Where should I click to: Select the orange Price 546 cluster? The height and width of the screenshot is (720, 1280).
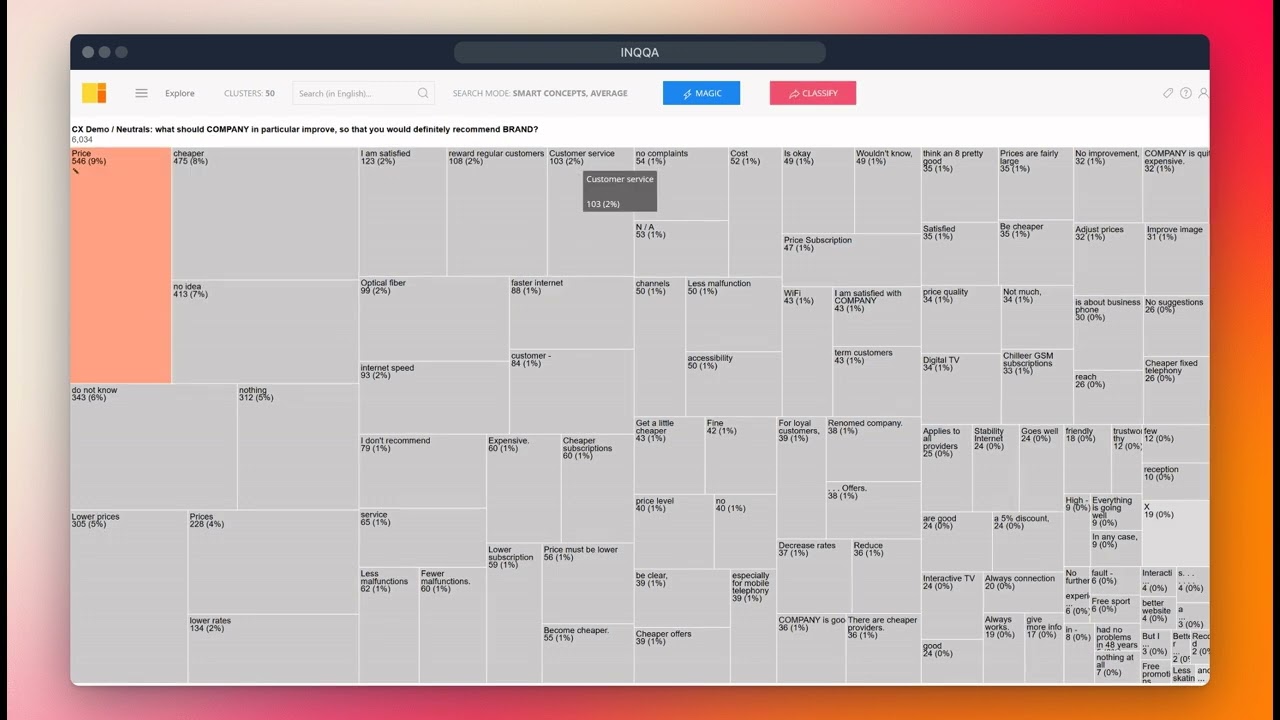121,265
